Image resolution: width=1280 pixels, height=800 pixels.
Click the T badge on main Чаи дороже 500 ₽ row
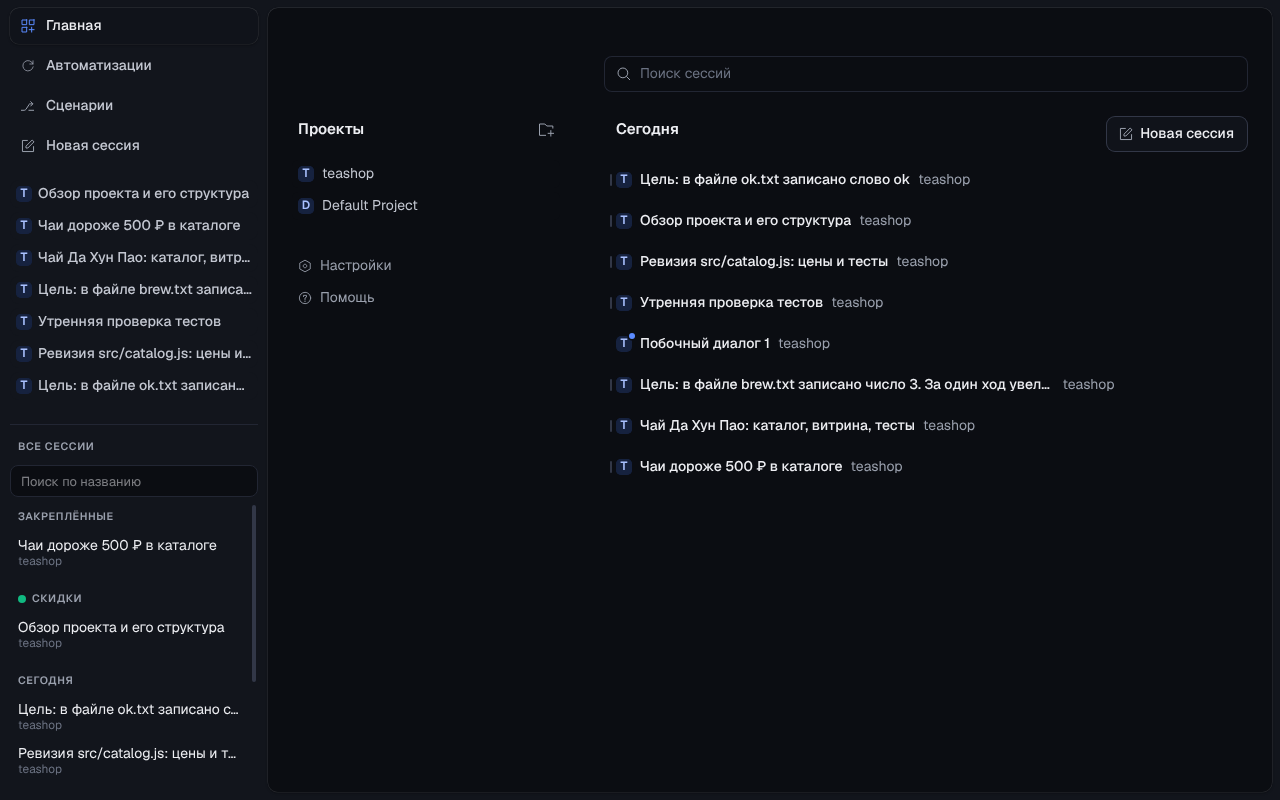pos(624,467)
